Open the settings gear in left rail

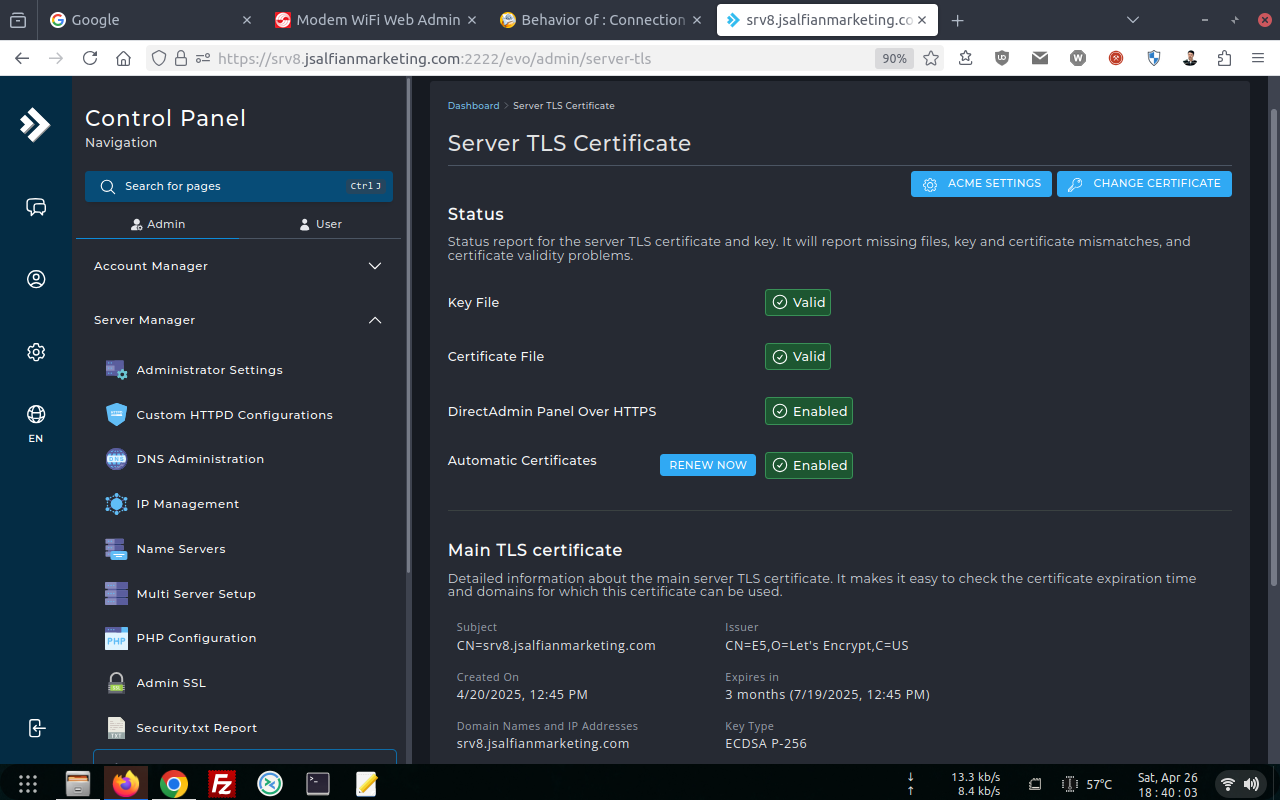point(36,352)
